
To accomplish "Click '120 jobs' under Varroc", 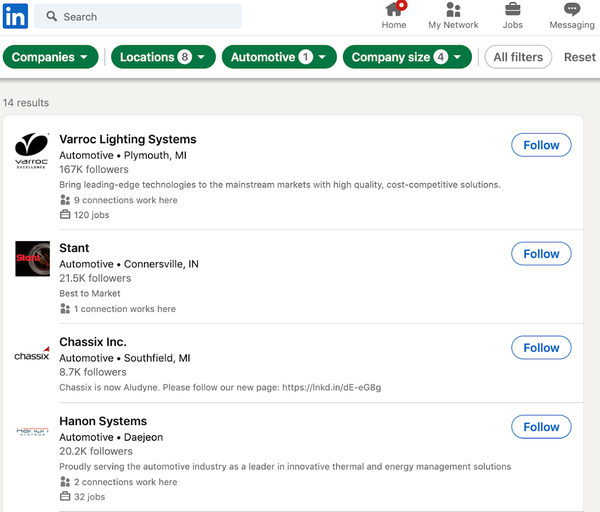I will (x=91, y=215).
